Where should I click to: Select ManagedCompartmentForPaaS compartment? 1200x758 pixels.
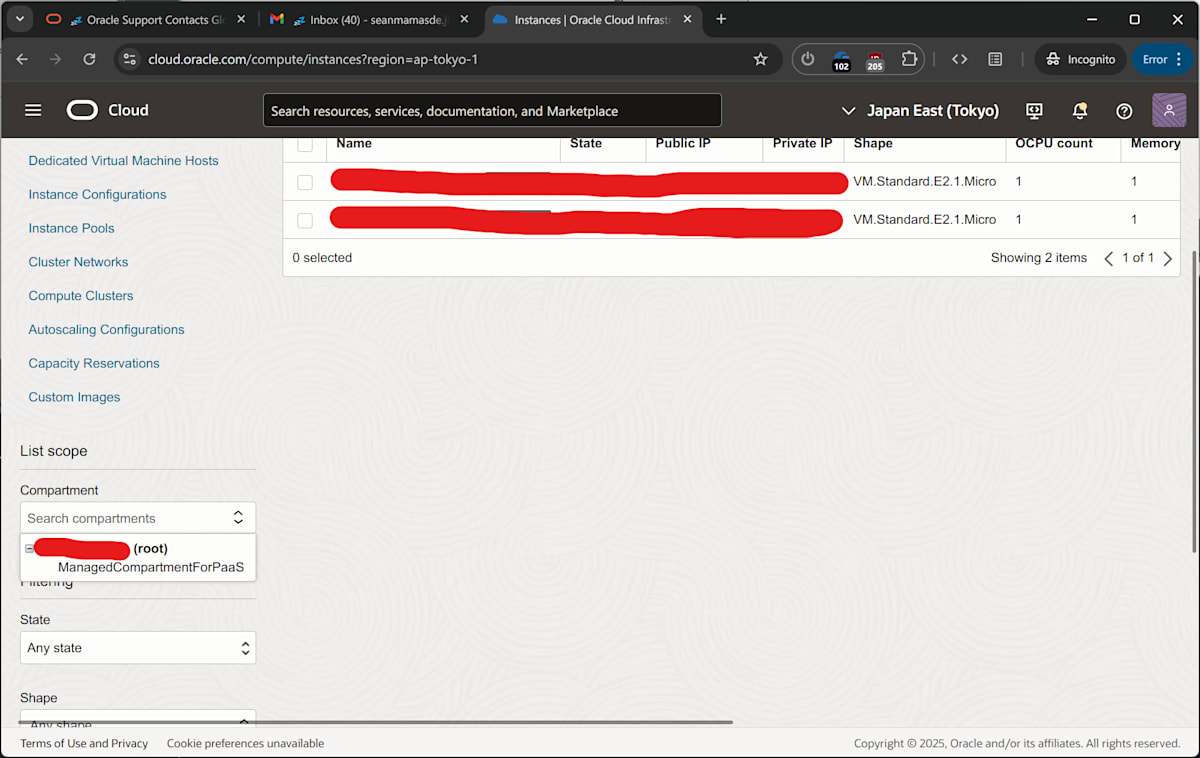[x=151, y=567]
